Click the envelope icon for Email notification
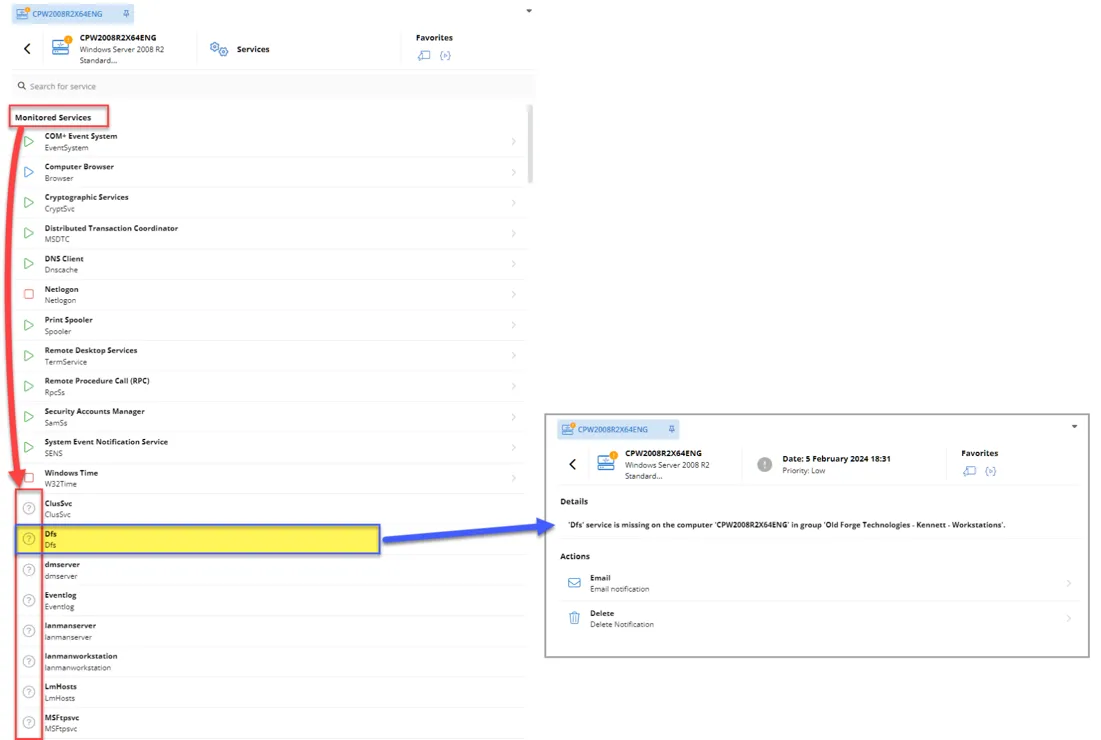This screenshot has width=1101, height=740. (x=574, y=583)
